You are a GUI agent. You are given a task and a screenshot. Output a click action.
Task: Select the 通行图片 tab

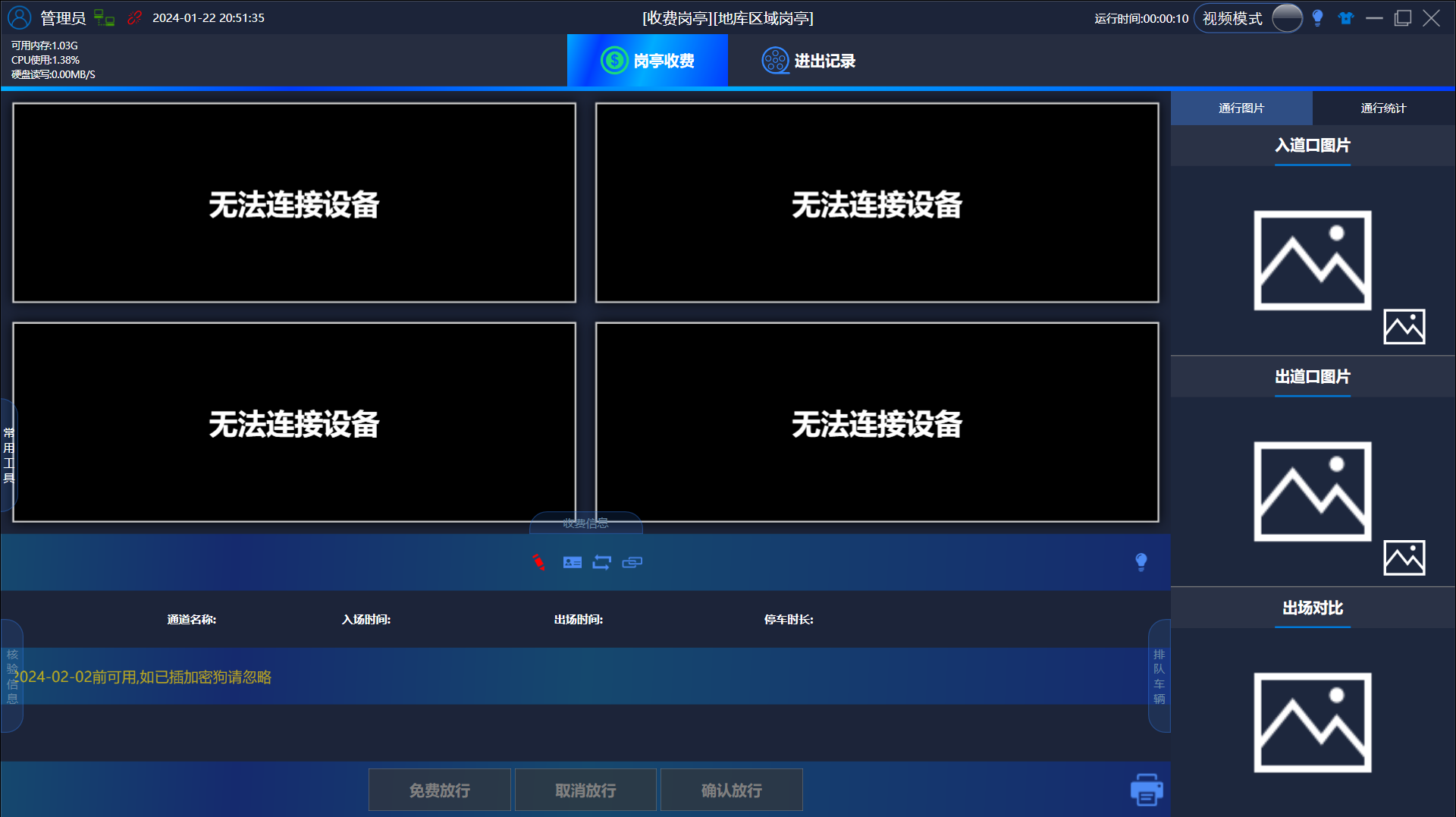point(1241,108)
